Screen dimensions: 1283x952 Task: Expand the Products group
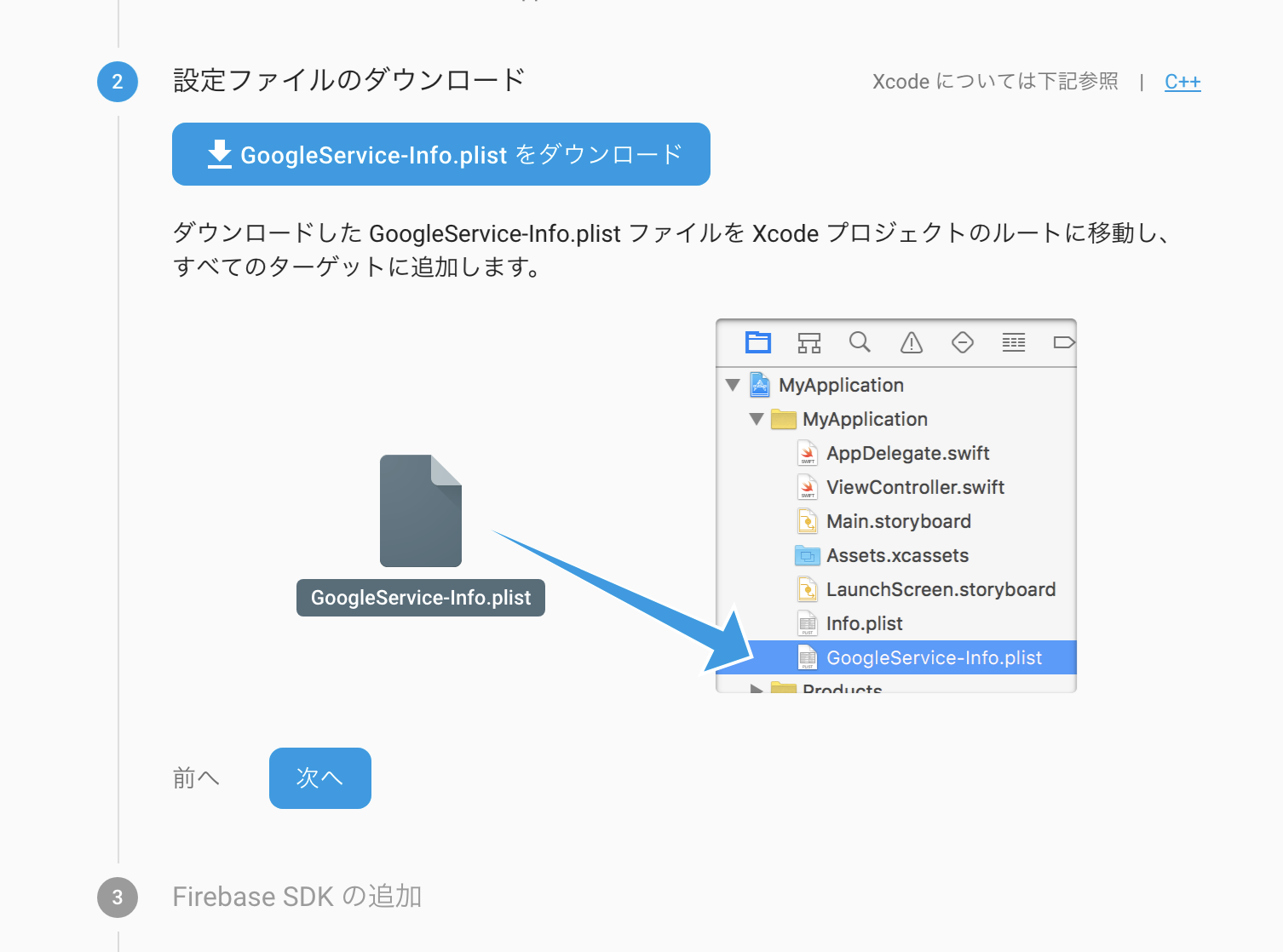tap(757, 688)
